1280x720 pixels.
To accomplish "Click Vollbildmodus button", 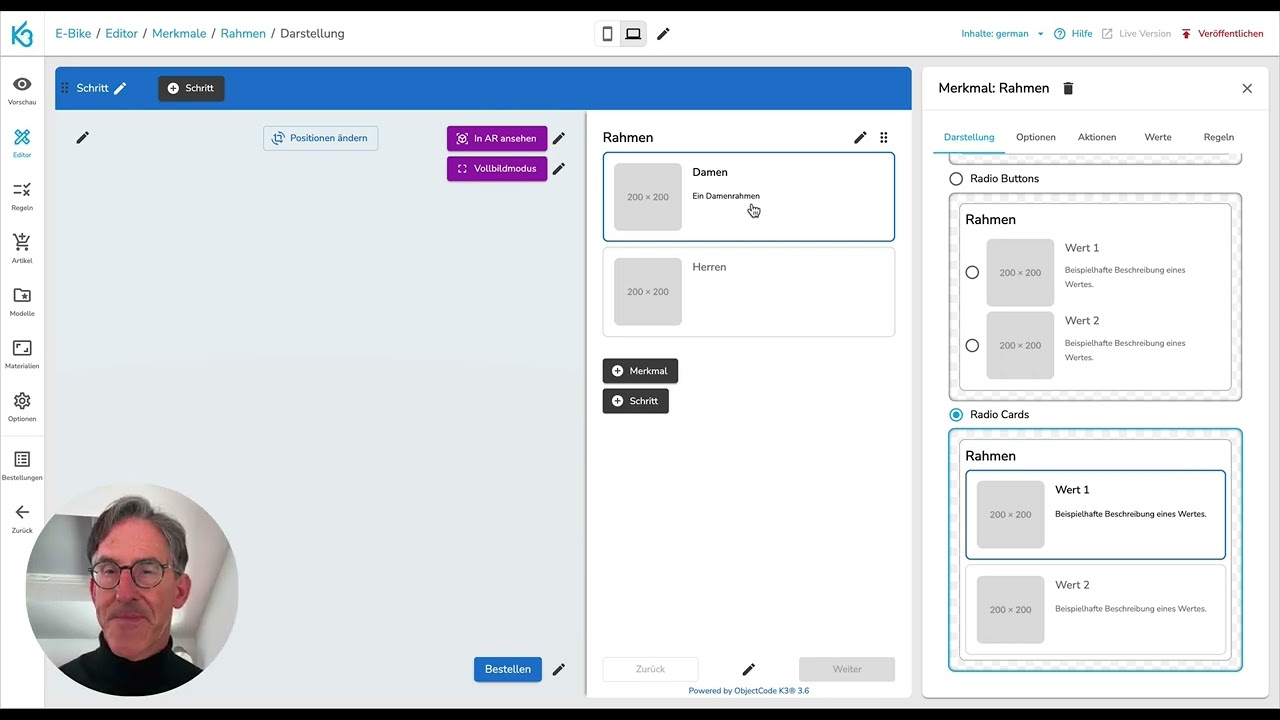I will pyautogui.click(x=497, y=169).
